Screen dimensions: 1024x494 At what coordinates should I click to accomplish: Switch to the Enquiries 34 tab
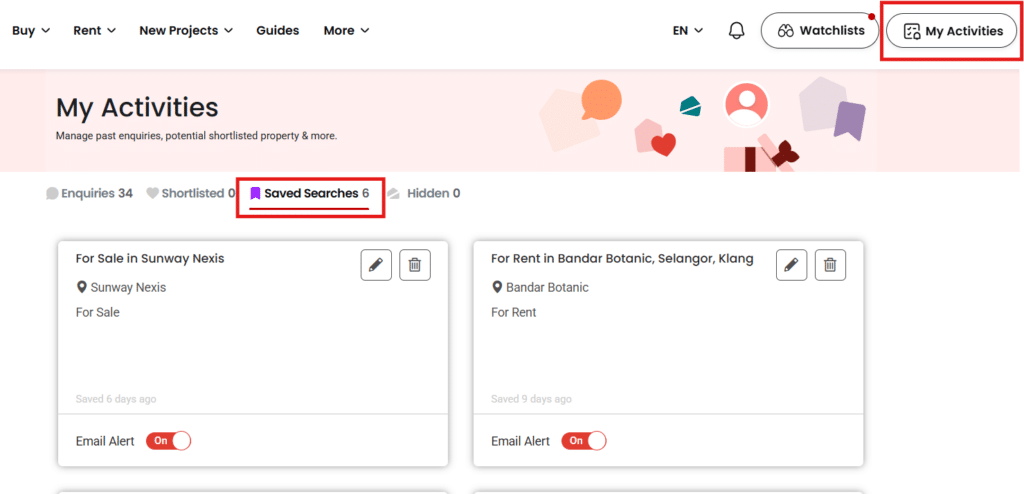pyautogui.click(x=89, y=193)
